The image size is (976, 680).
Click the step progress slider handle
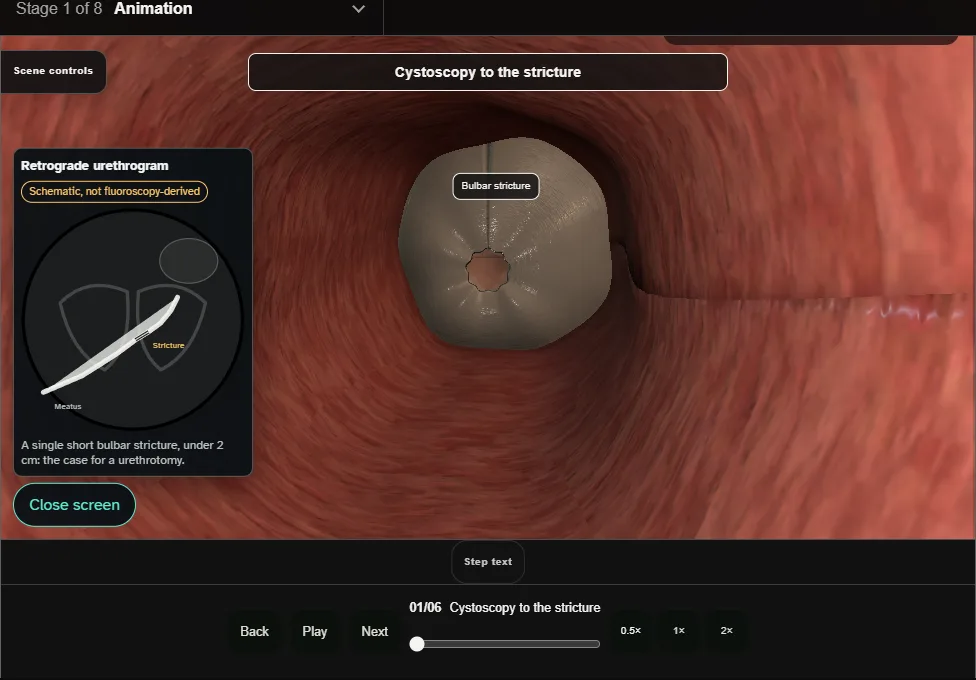click(417, 644)
